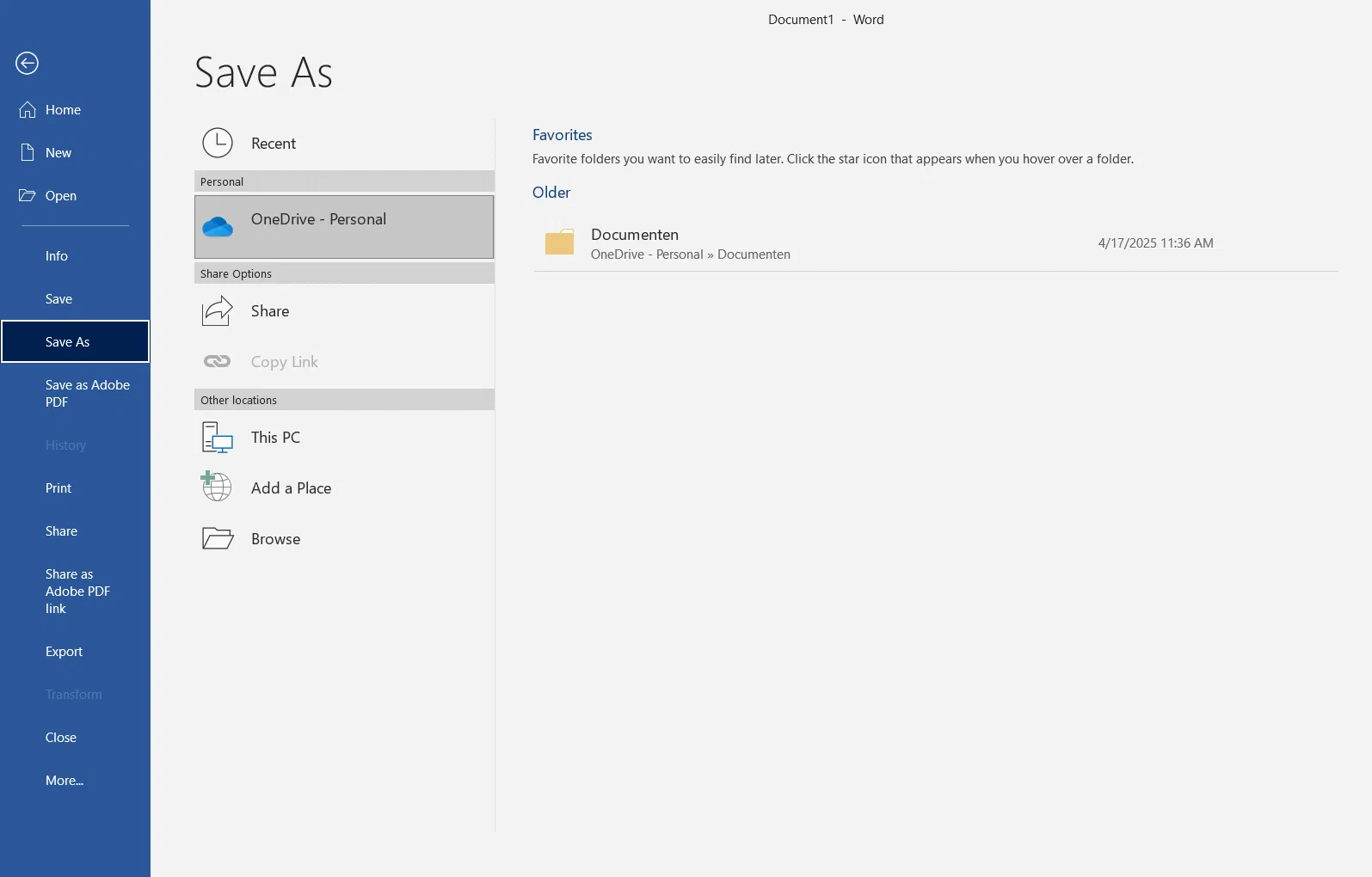
Task: Click the Add a Place globe icon
Action: coord(217,487)
